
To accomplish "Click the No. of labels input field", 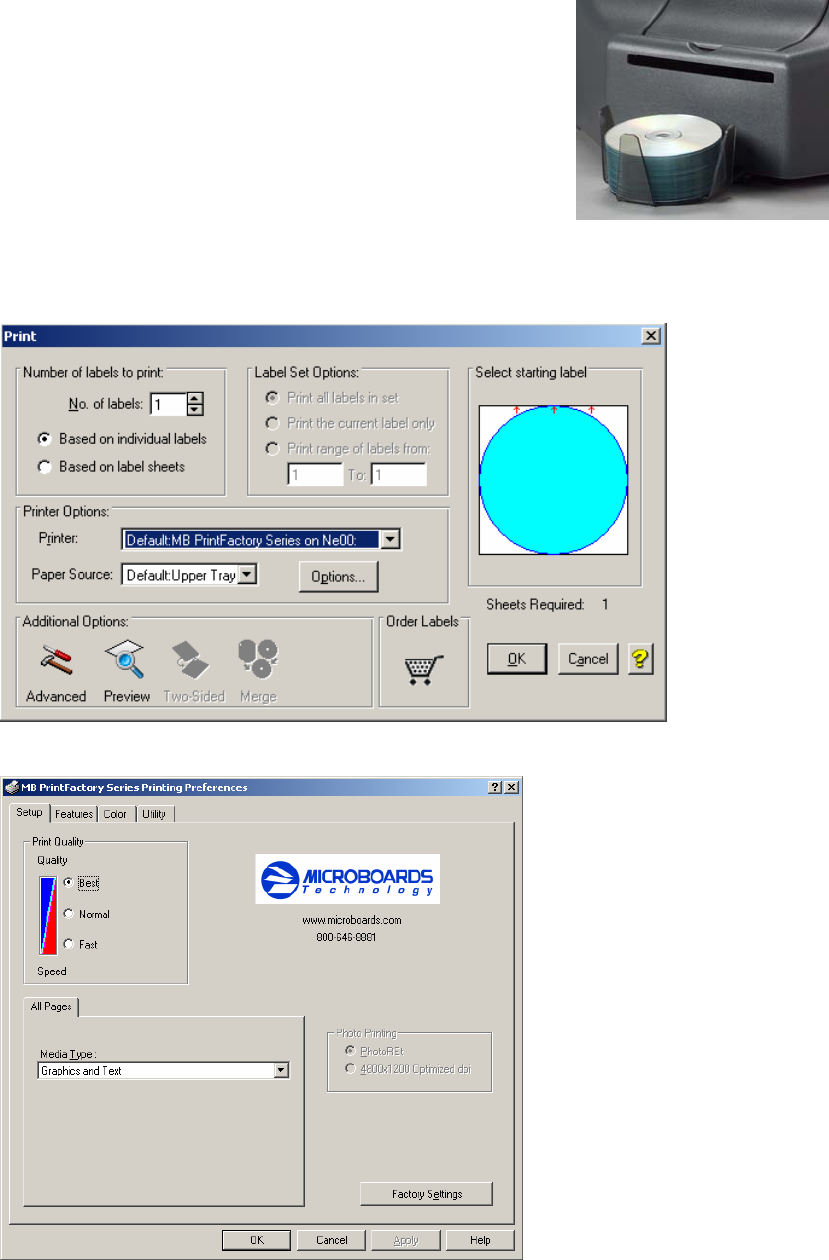I will tap(168, 404).
